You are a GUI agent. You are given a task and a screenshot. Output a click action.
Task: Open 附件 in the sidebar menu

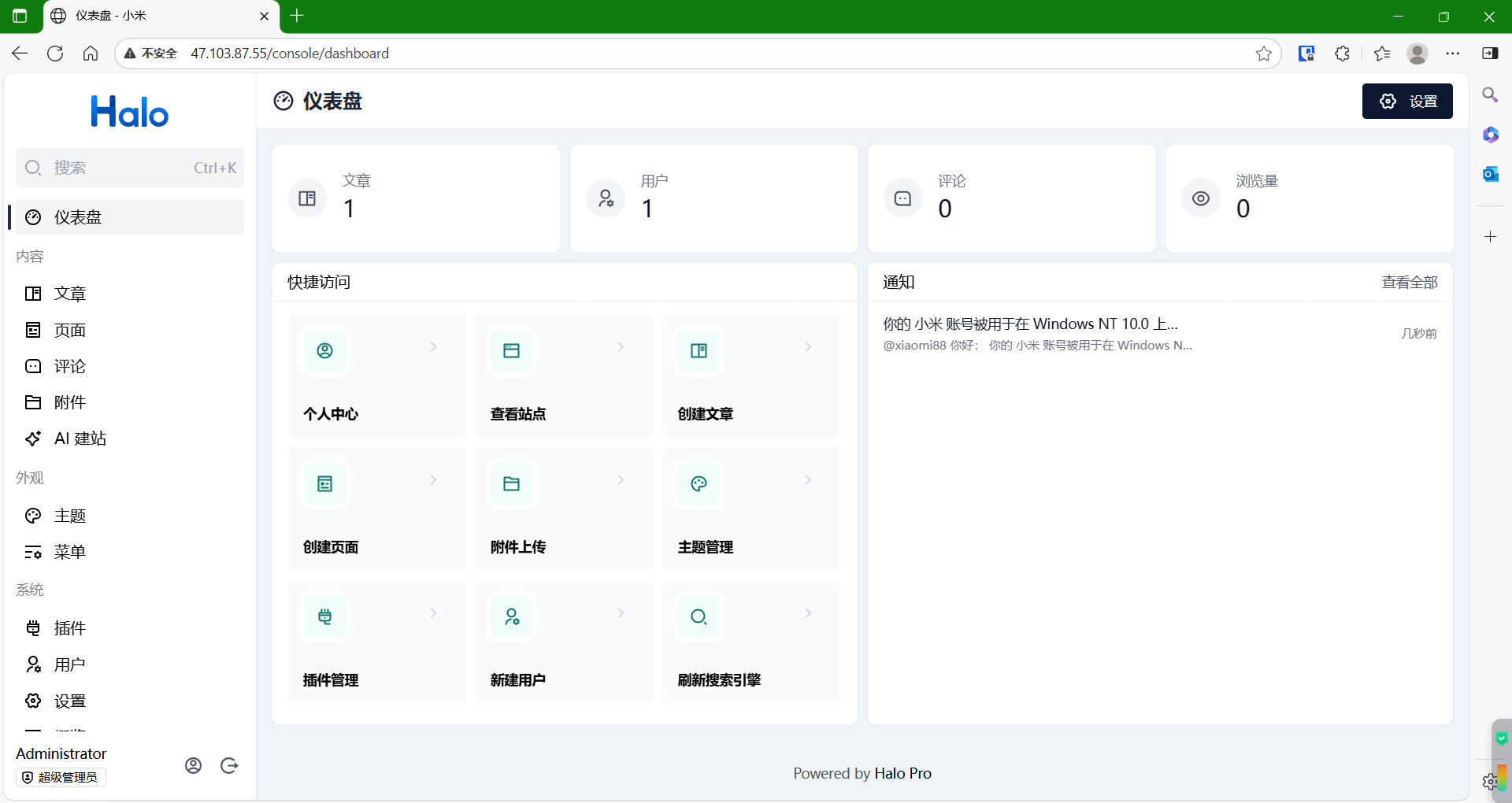[x=130, y=402]
